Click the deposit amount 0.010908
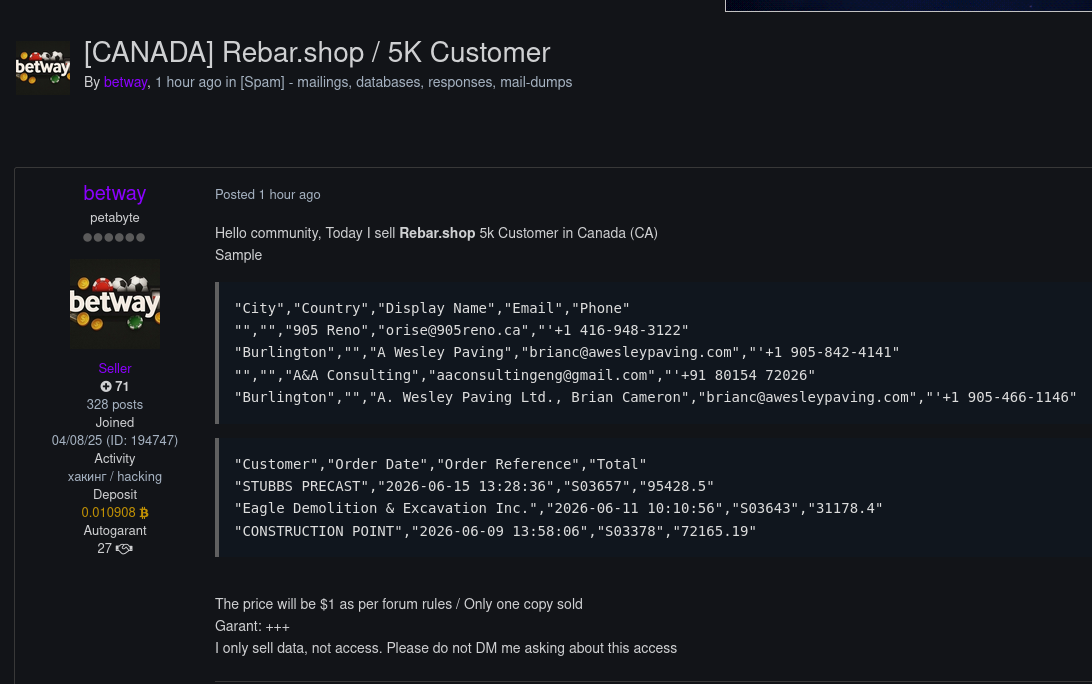The width and height of the screenshot is (1092, 684). [108, 513]
